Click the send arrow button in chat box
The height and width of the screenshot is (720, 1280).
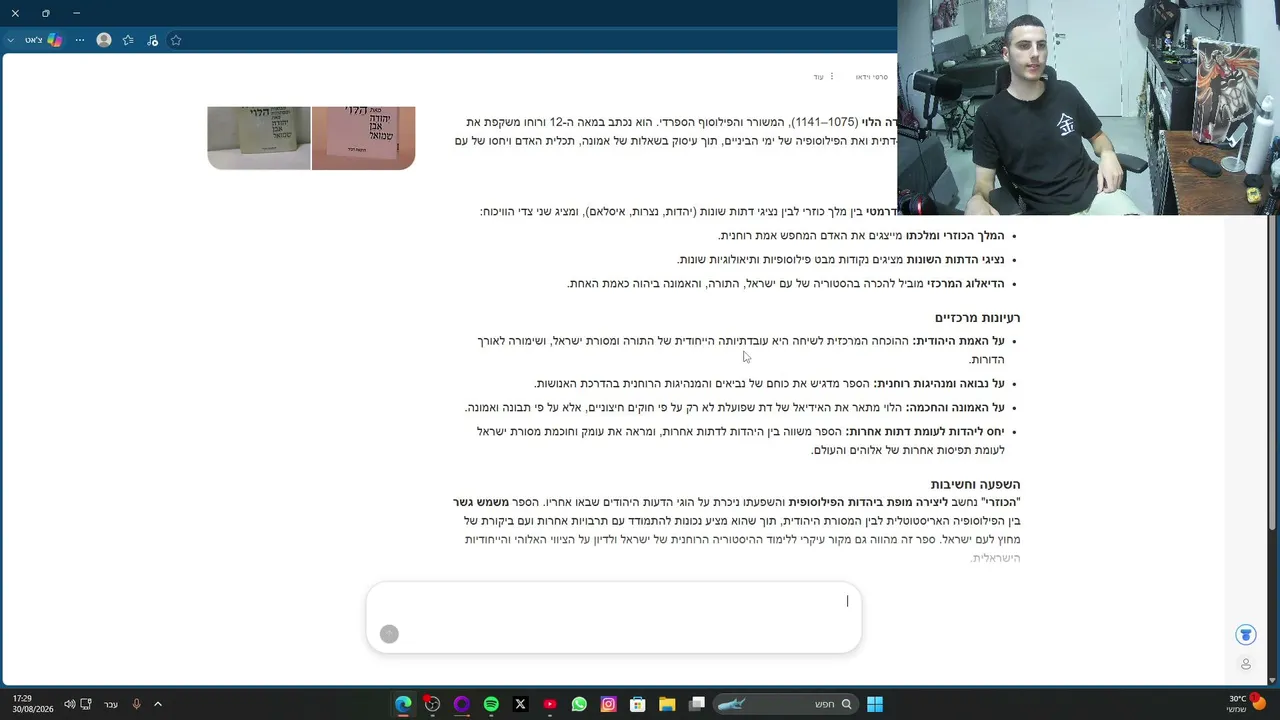(x=390, y=634)
